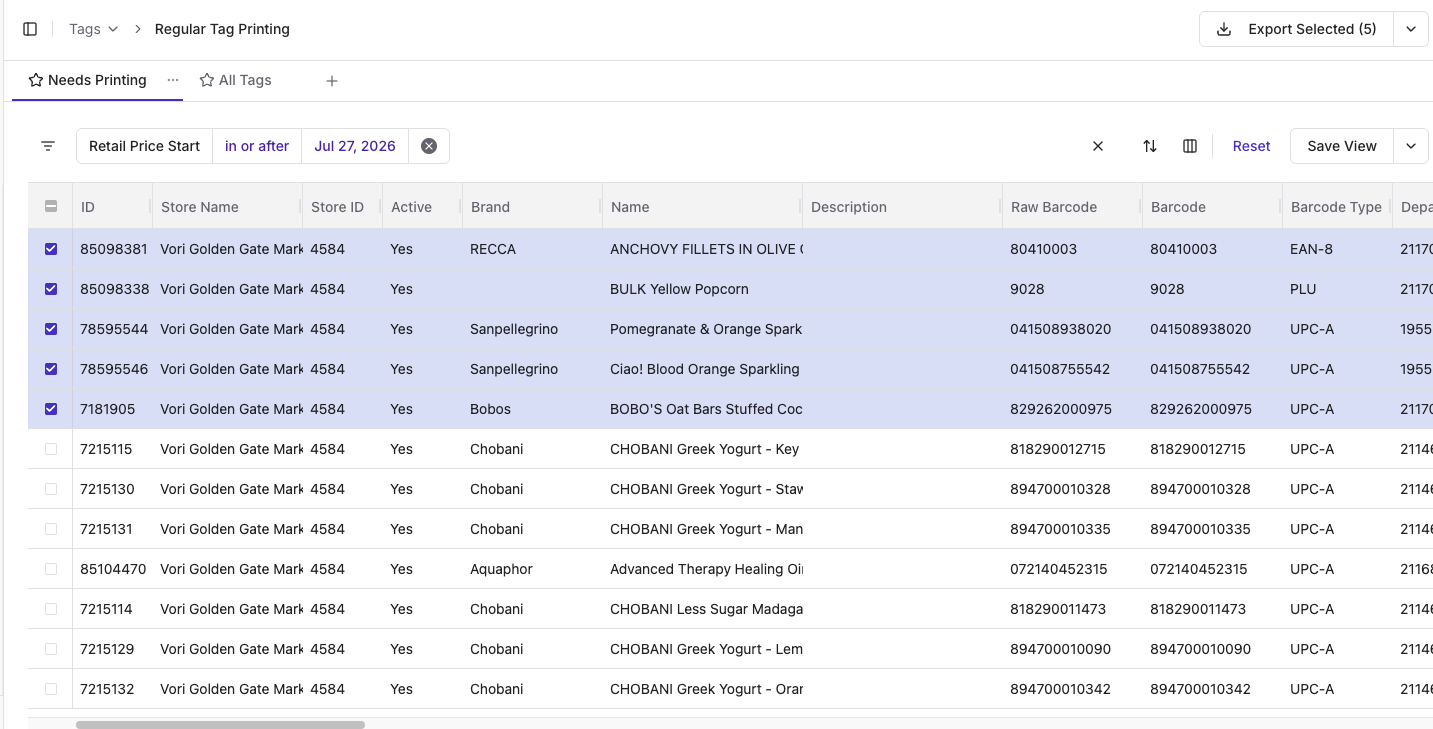Screen dimensions: 1433x729
Task: Uncheck row 85098381 checkbox
Action: pyautogui.click(x=51, y=249)
